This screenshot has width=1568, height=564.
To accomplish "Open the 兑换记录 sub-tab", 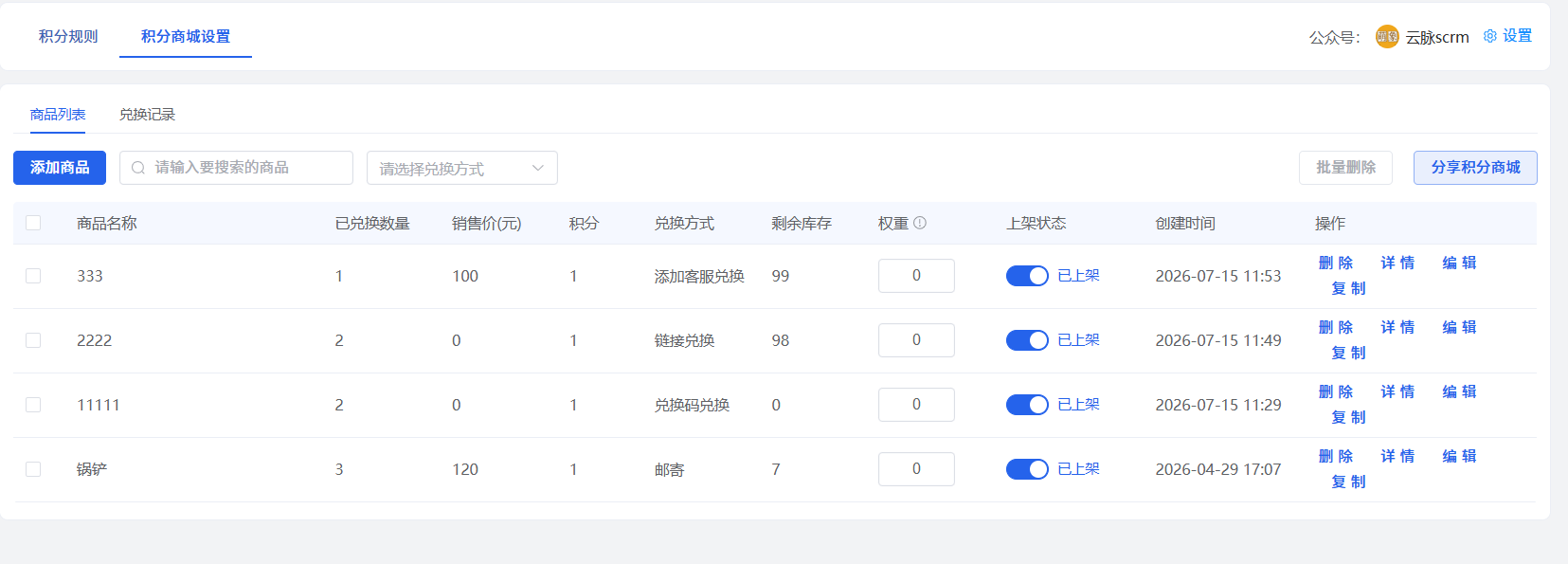I will pos(147,115).
